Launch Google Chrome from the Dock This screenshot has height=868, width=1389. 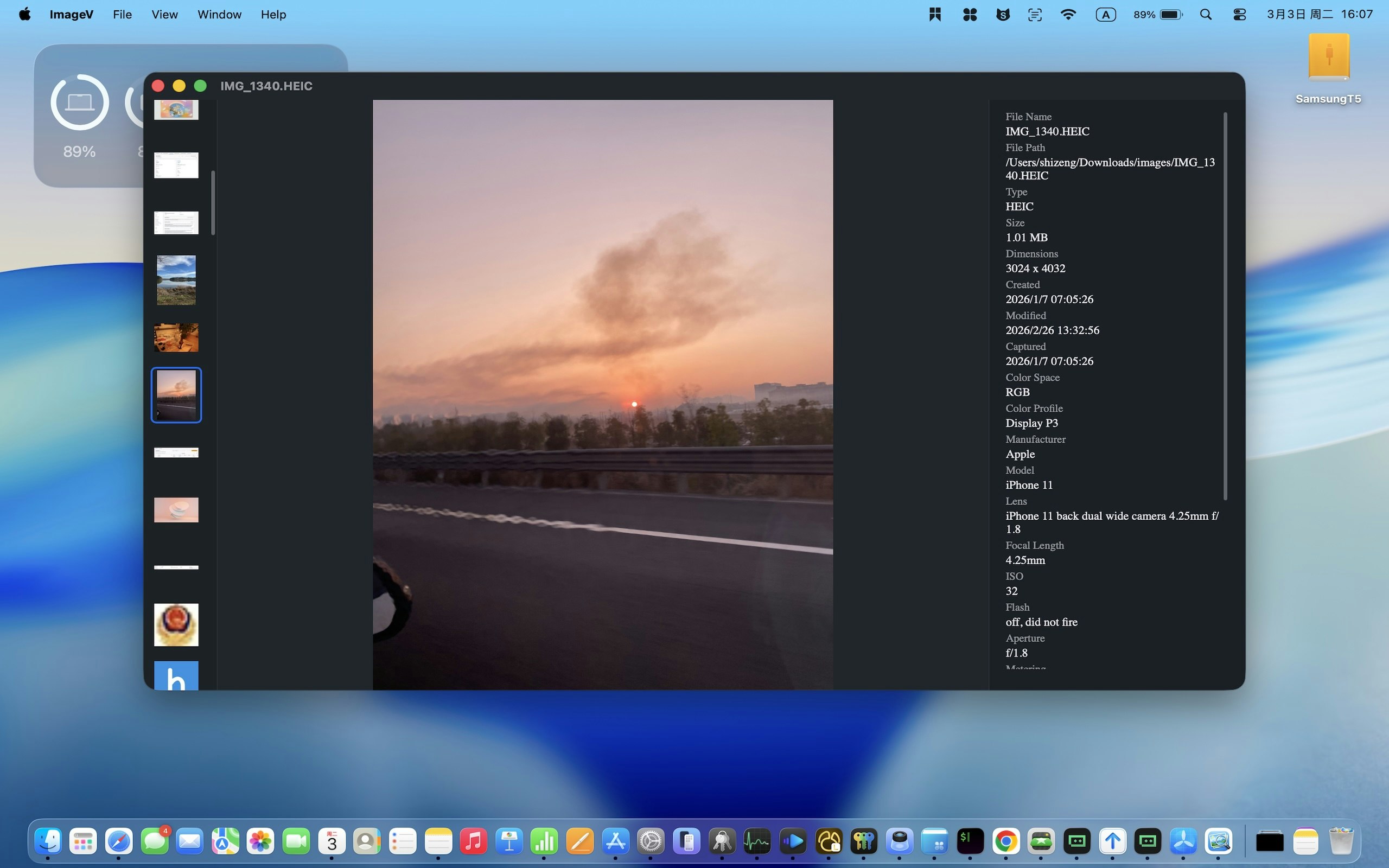[x=1006, y=841]
